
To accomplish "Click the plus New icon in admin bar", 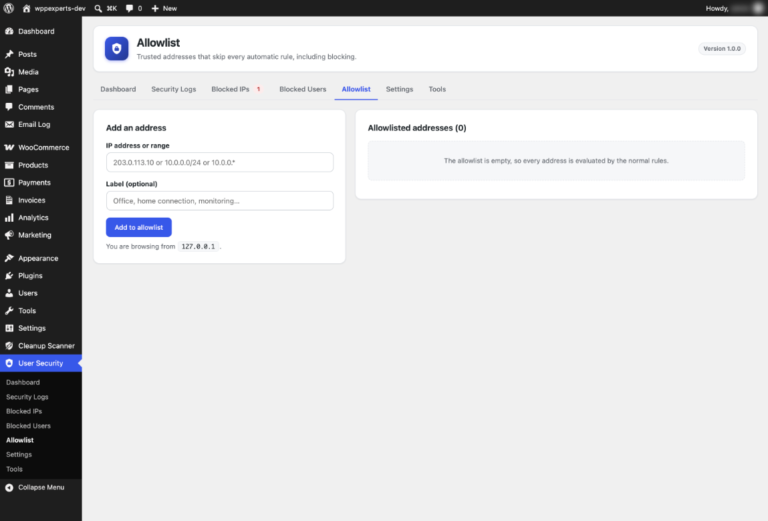I will 155,8.
